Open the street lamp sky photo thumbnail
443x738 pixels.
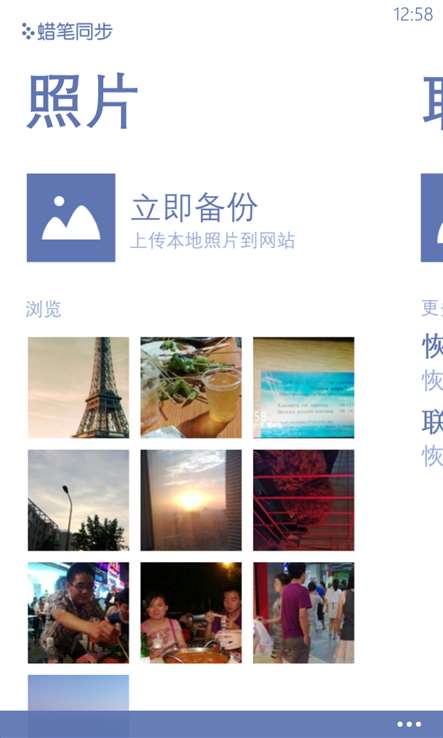click(x=78, y=500)
